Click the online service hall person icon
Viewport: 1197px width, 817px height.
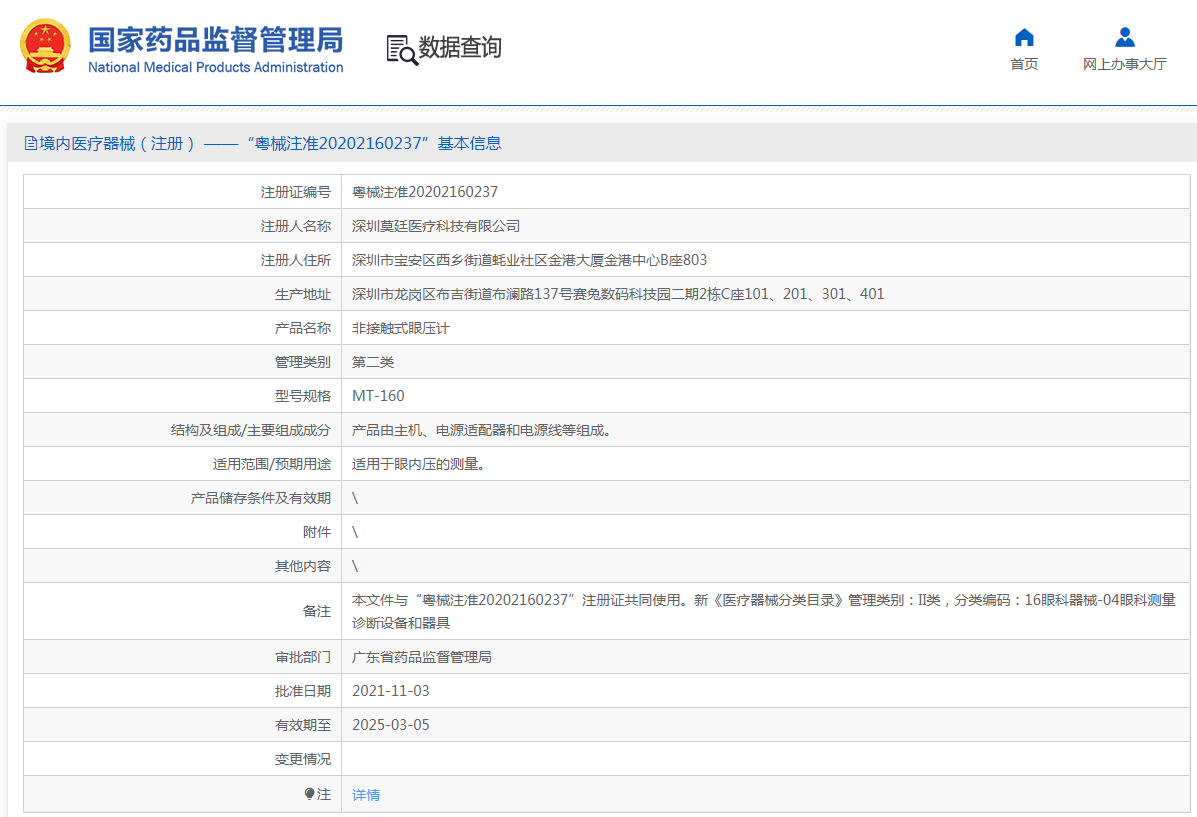pos(1124,37)
